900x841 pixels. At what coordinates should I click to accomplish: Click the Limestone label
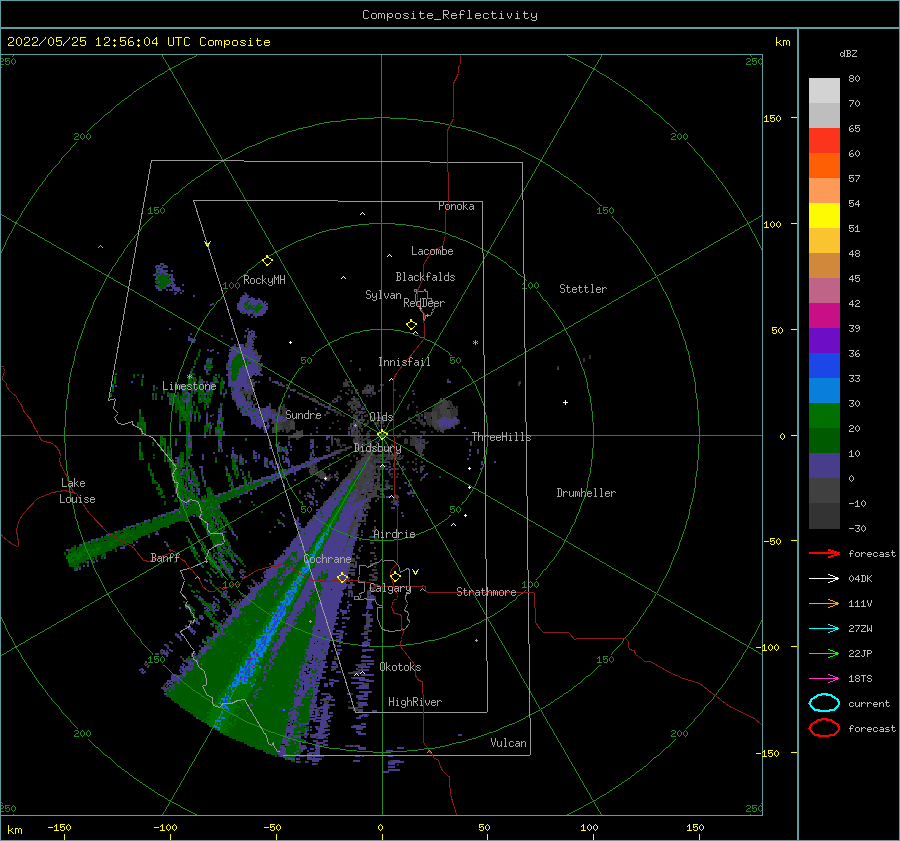click(189, 386)
